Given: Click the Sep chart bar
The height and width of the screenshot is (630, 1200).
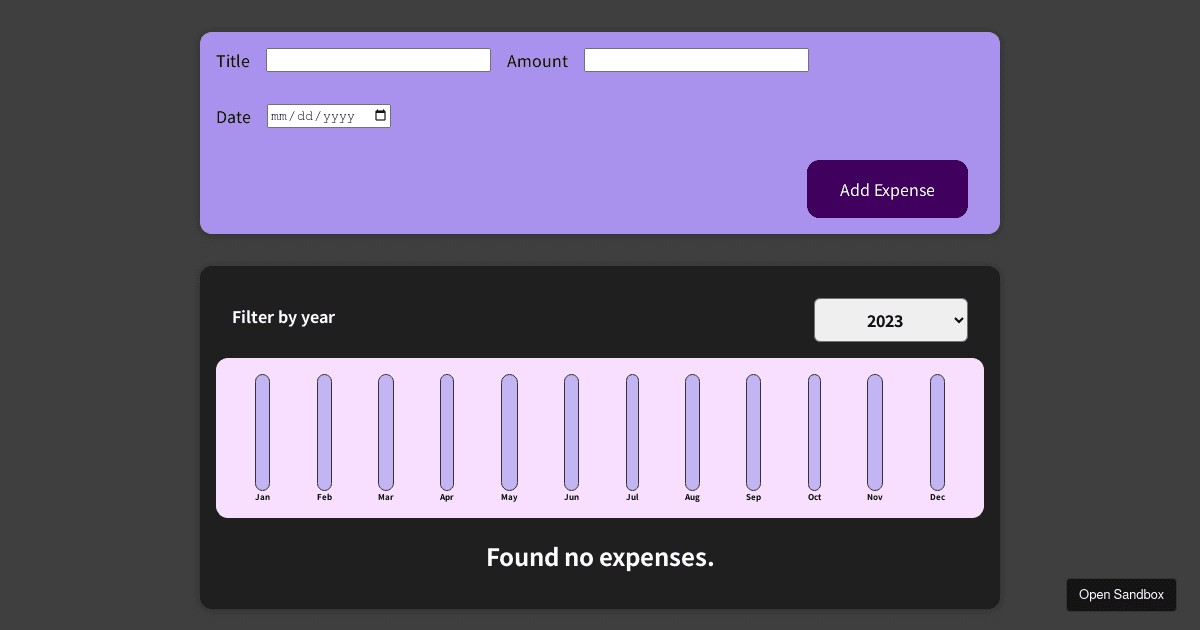Looking at the screenshot, I should coord(753,432).
